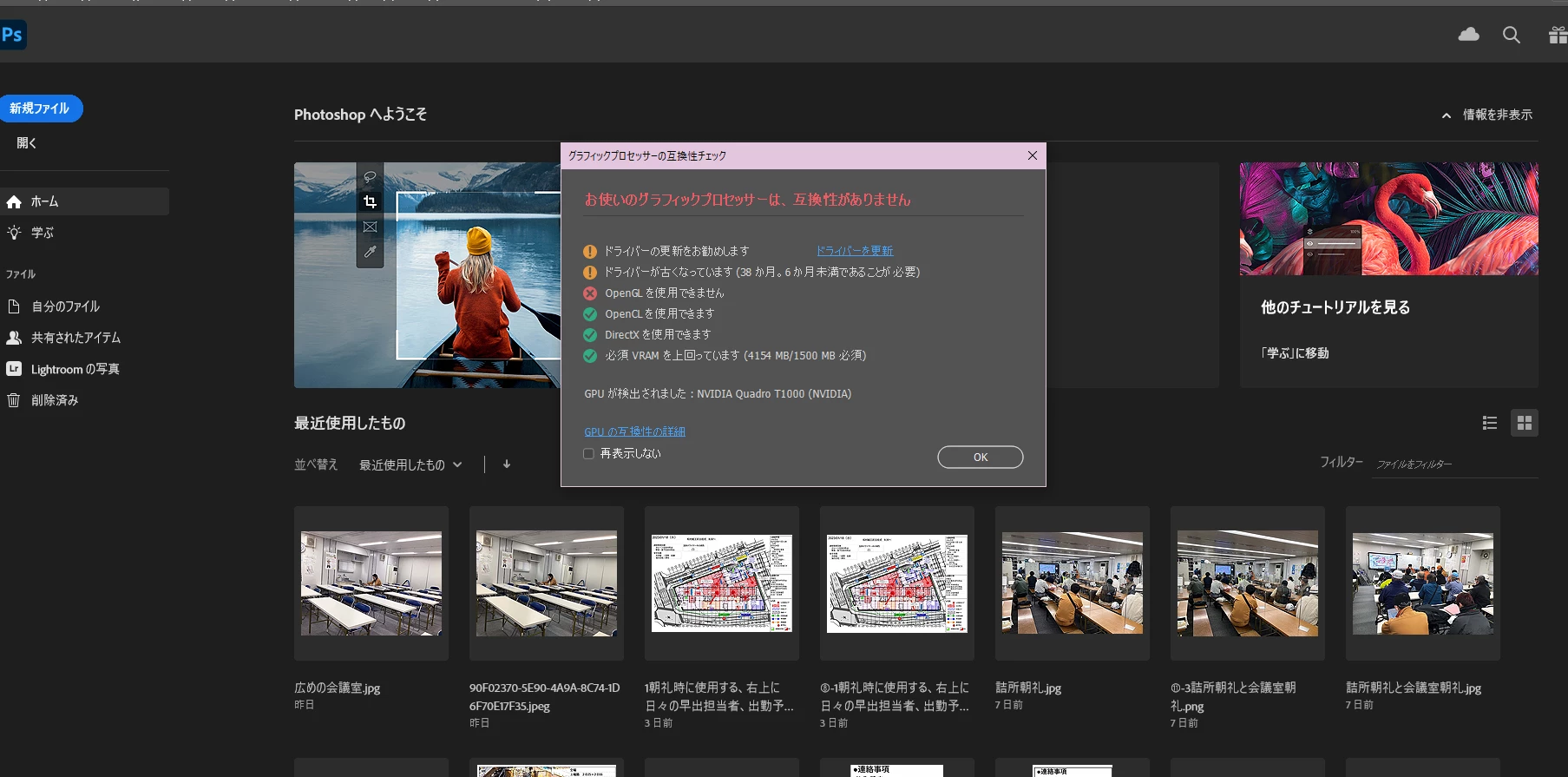This screenshot has height=777, width=1568.
Task: Close the グラフィックプロセッサーの互換性チェック dialog
Action: (1033, 155)
